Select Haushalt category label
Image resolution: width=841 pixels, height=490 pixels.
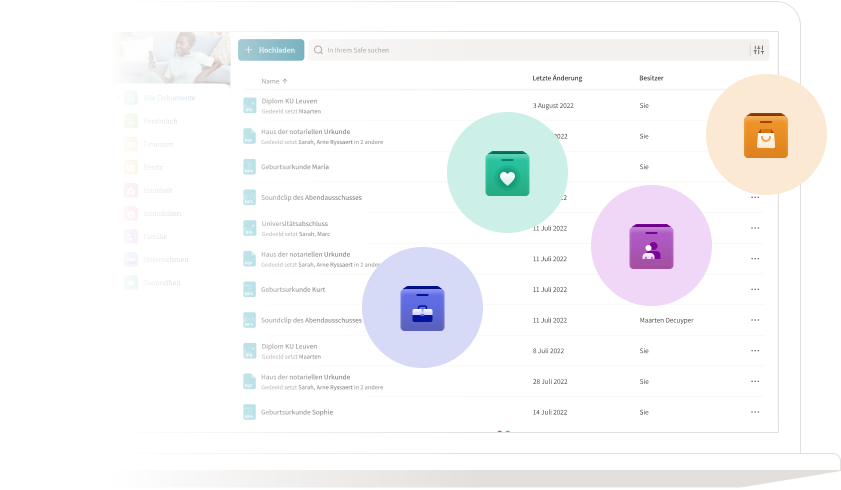(x=157, y=190)
